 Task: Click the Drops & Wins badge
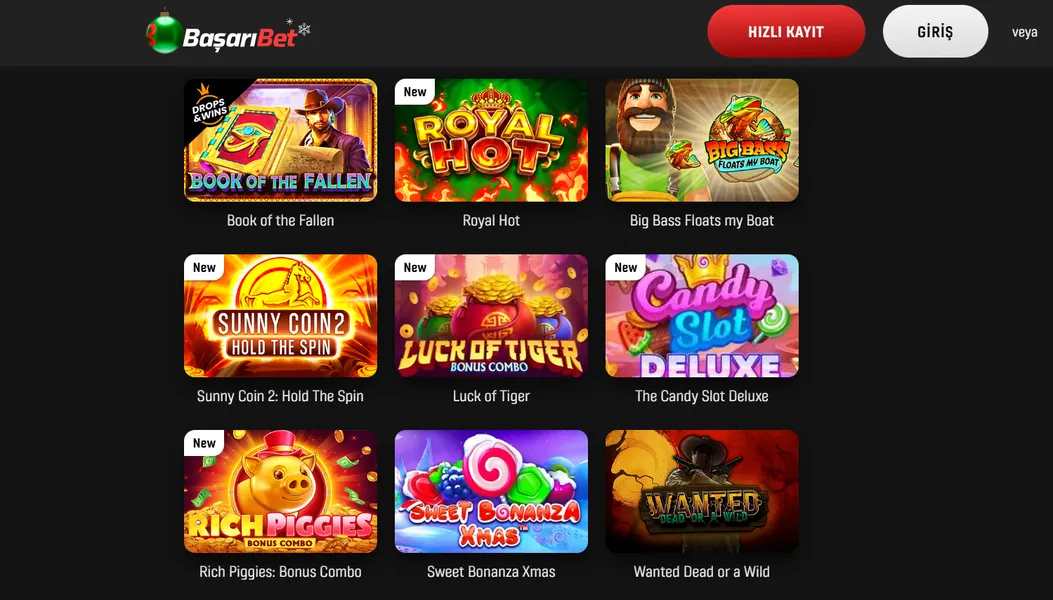208,105
